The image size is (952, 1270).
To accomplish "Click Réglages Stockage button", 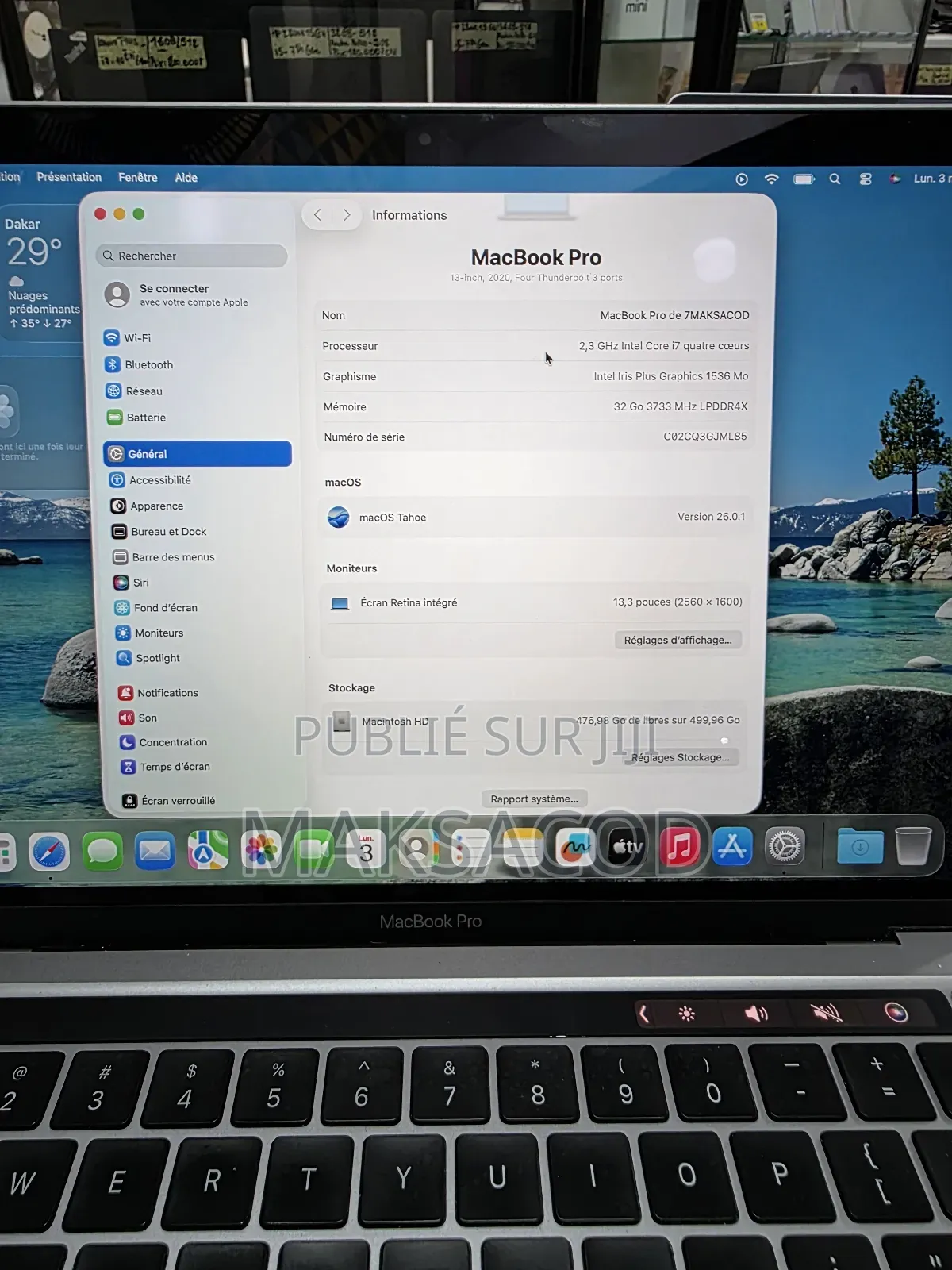I will click(x=680, y=757).
